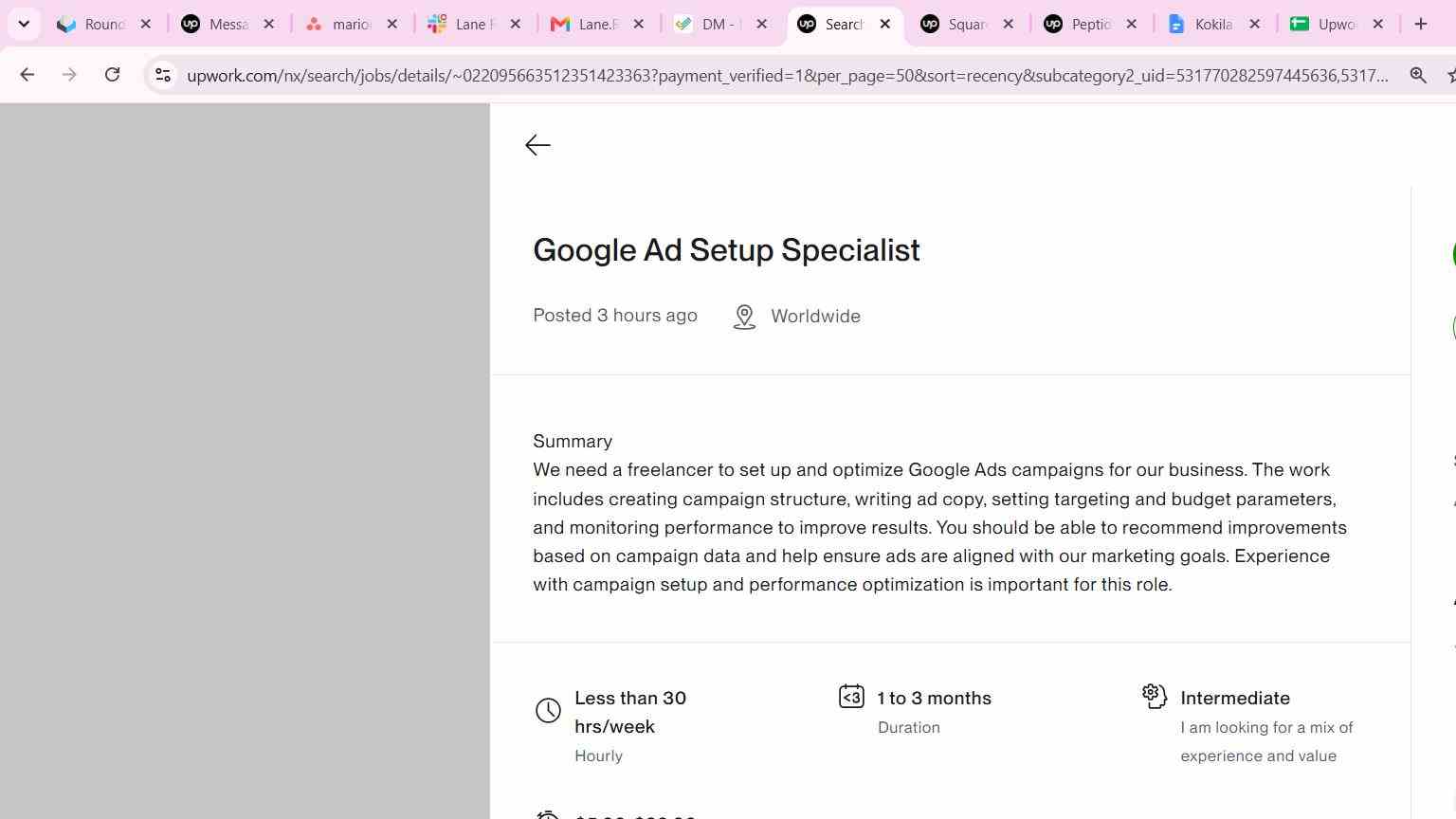Click the clock icon beside hours per week

click(x=548, y=711)
